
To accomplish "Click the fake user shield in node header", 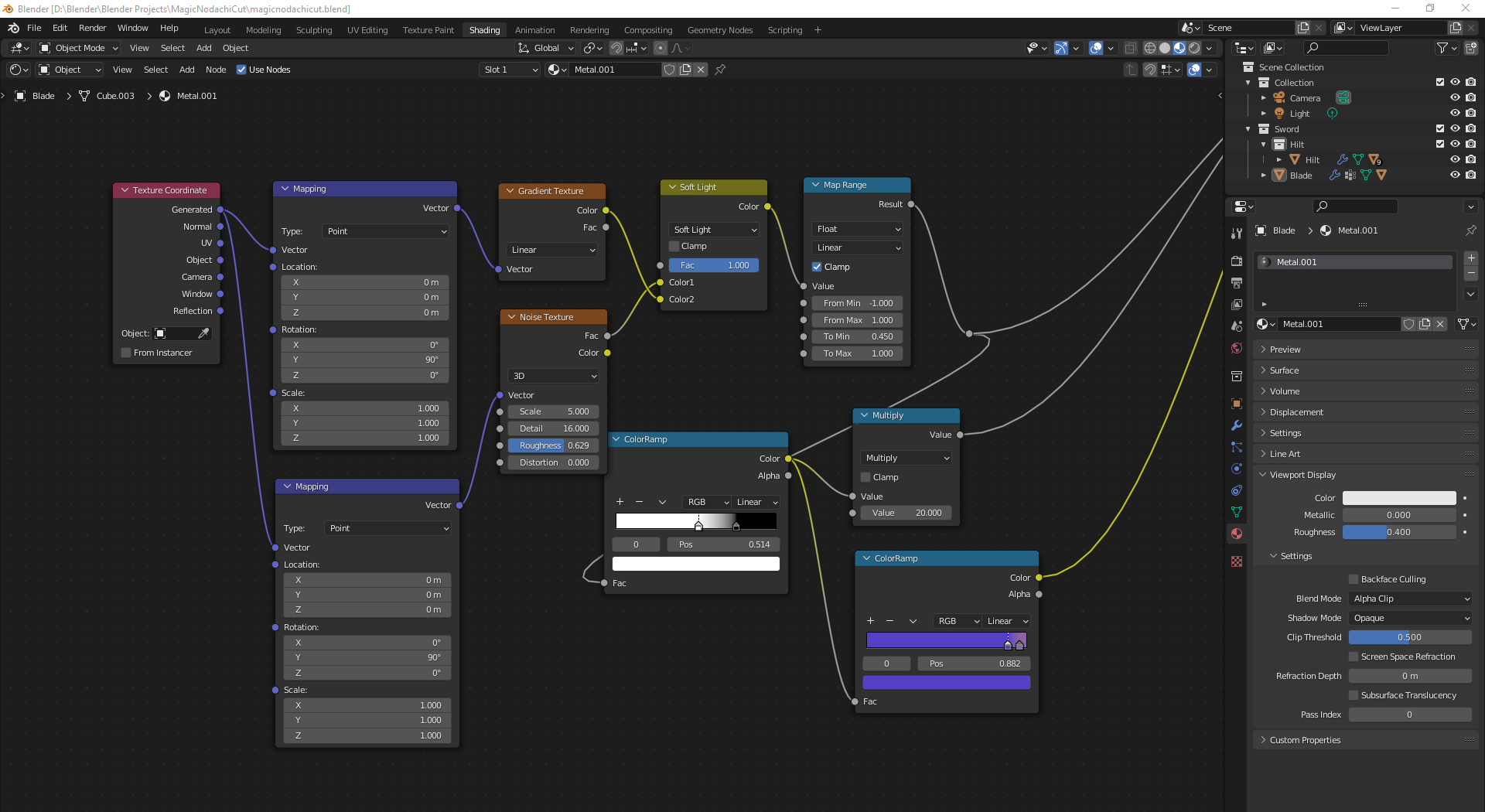I will pyautogui.click(x=670, y=70).
